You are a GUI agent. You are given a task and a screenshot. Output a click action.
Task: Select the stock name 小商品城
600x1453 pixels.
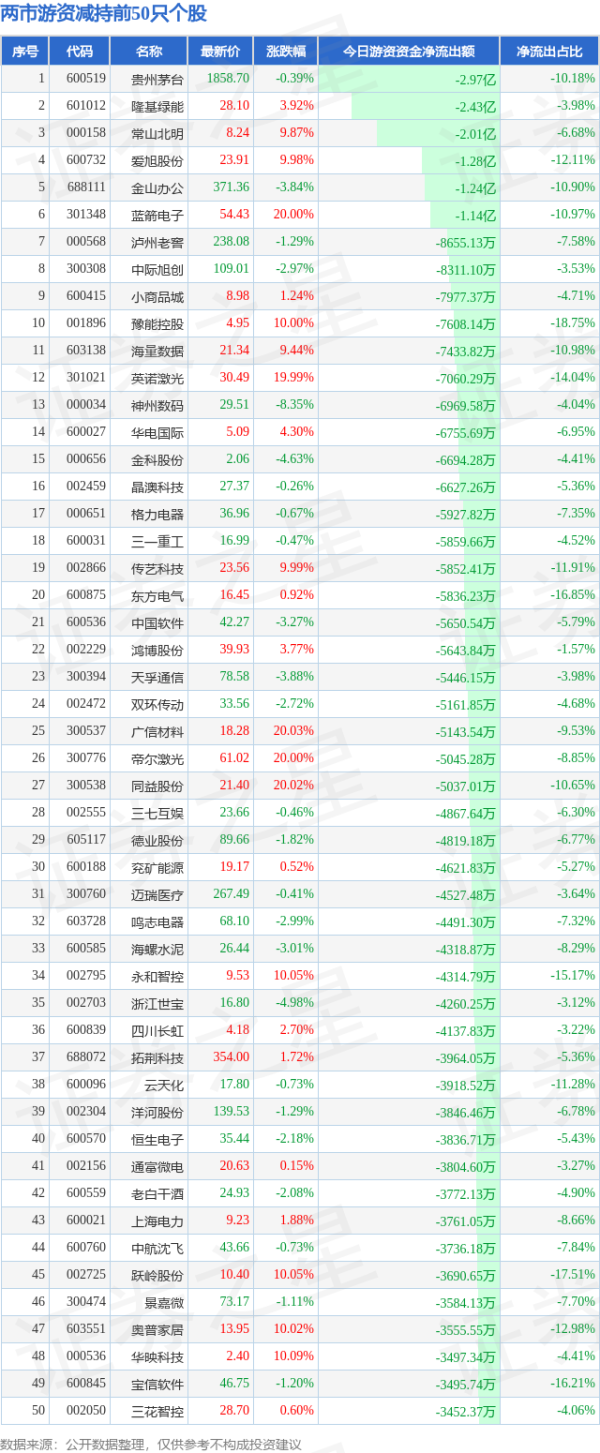tap(157, 295)
